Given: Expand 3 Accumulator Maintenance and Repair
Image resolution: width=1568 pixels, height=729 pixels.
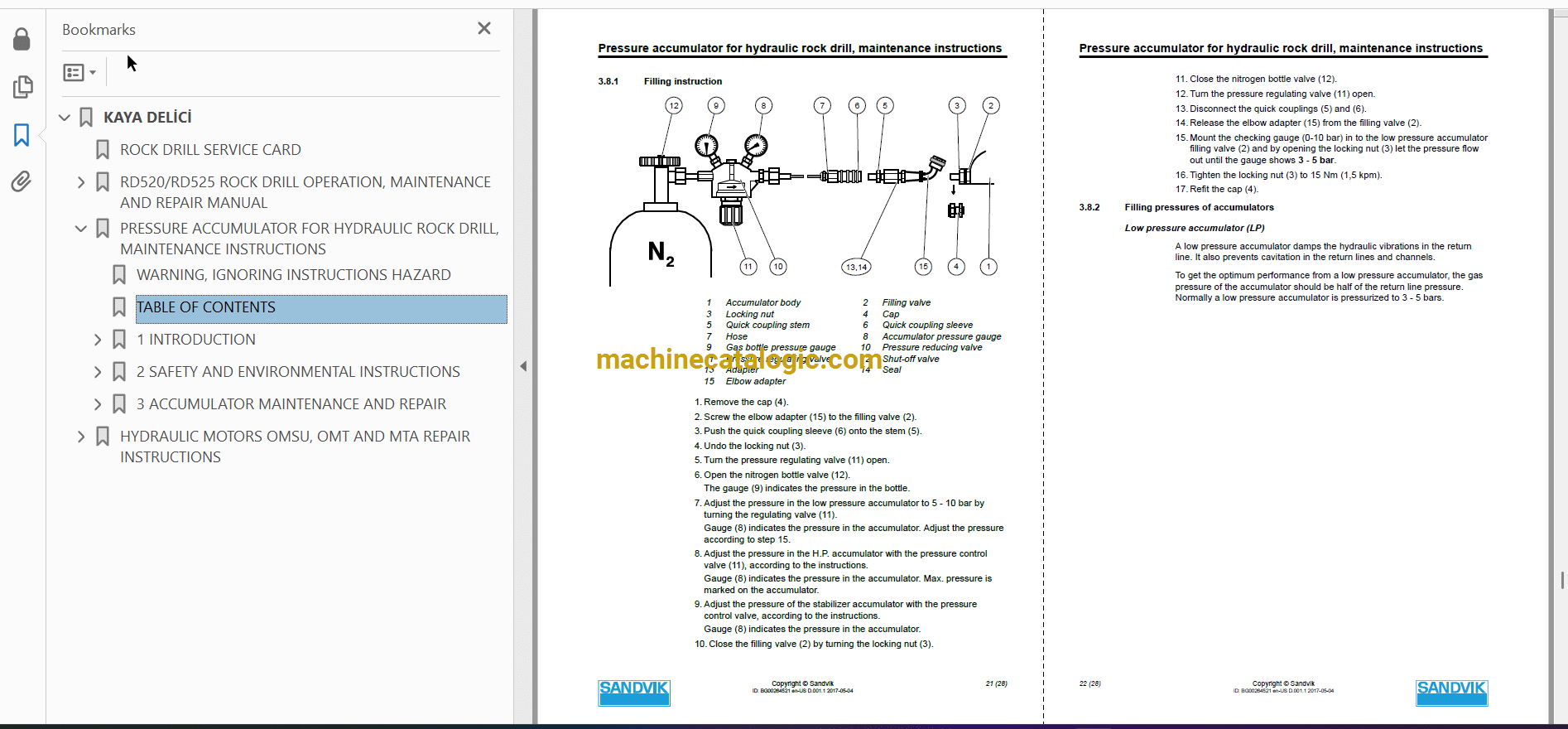Looking at the screenshot, I should click(98, 404).
